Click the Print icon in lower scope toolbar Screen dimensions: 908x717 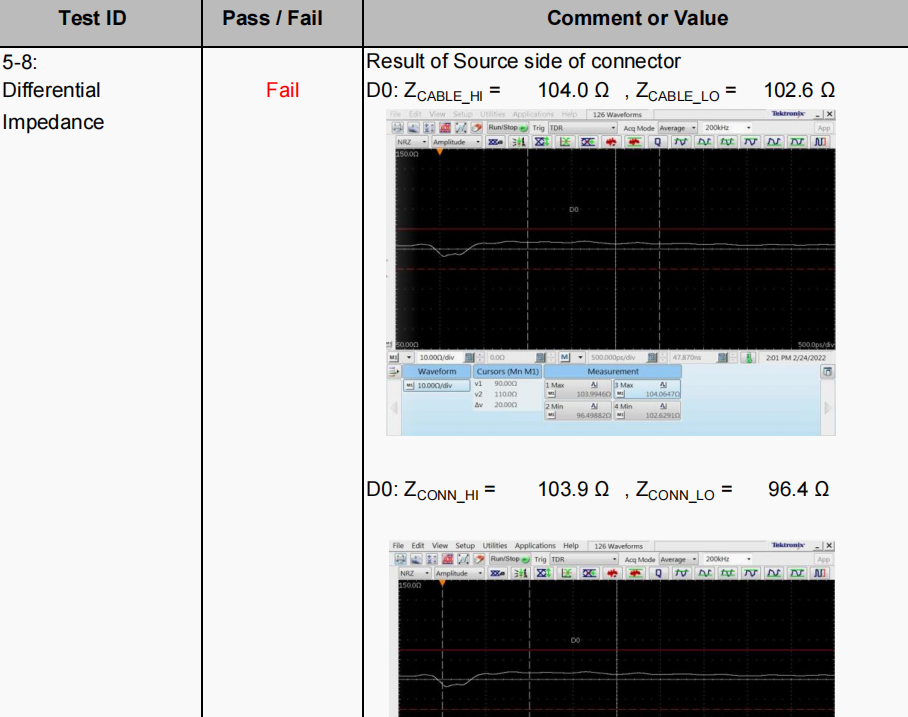pyautogui.click(x=397, y=559)
